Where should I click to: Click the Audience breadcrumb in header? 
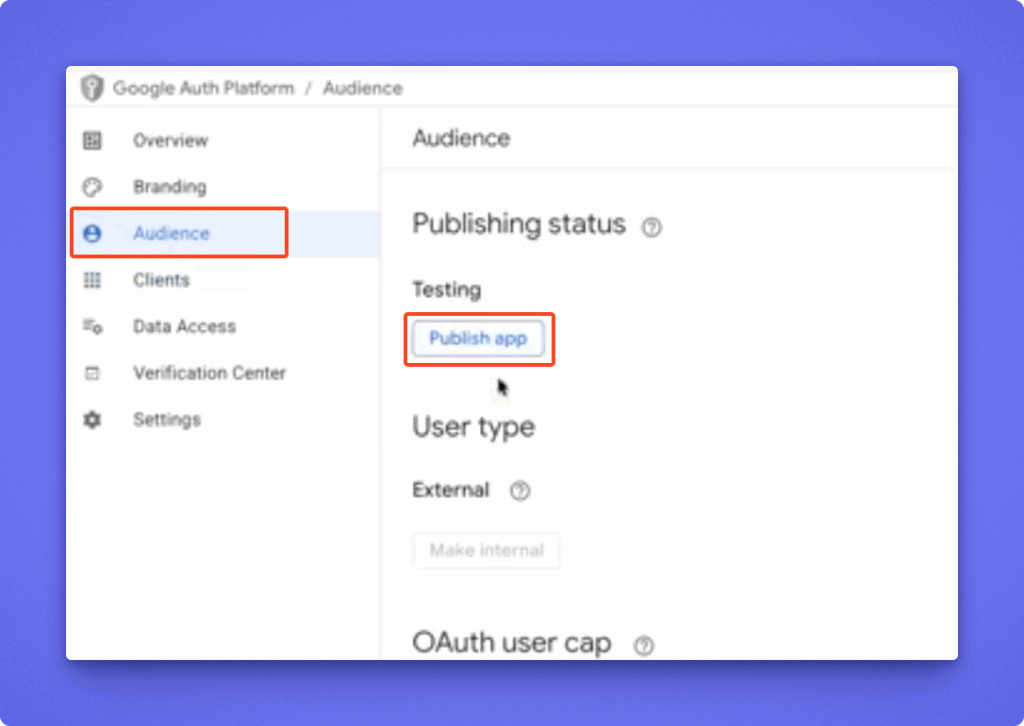point(362,88)
